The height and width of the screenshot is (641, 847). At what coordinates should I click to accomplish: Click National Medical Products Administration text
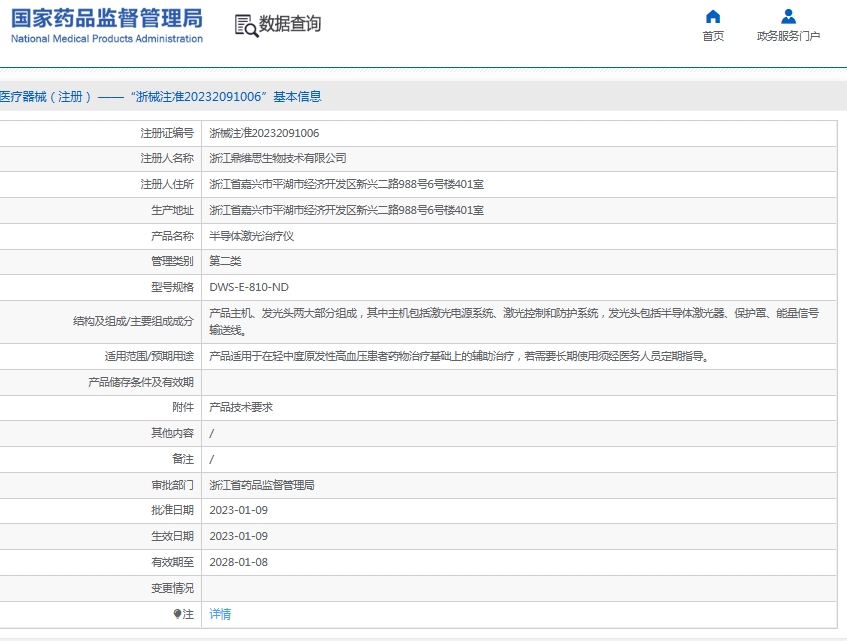click(x=107, y=39)
